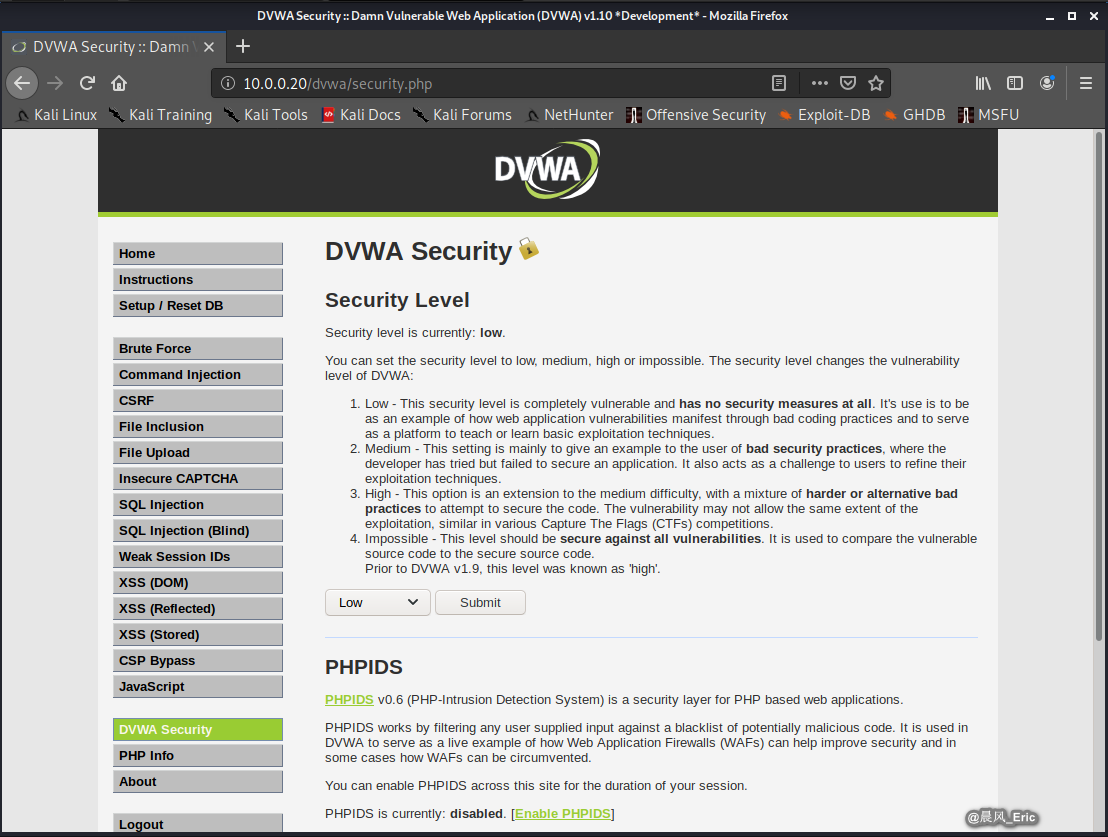
Task: Open XSS (Reflected) module
Action: (198, 609)
